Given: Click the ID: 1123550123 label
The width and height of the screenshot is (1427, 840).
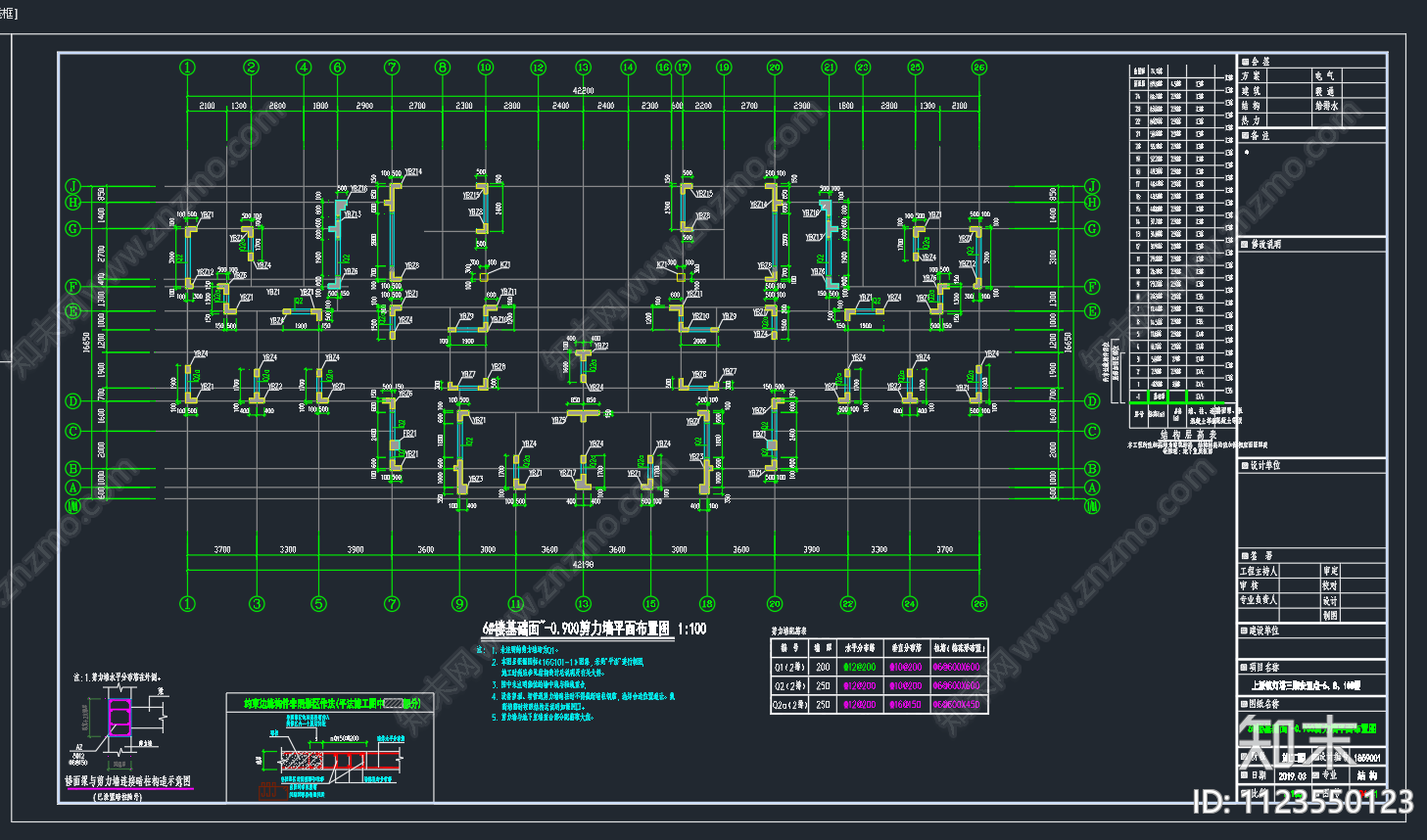Looking at the screenshot, I should 1304,802.
